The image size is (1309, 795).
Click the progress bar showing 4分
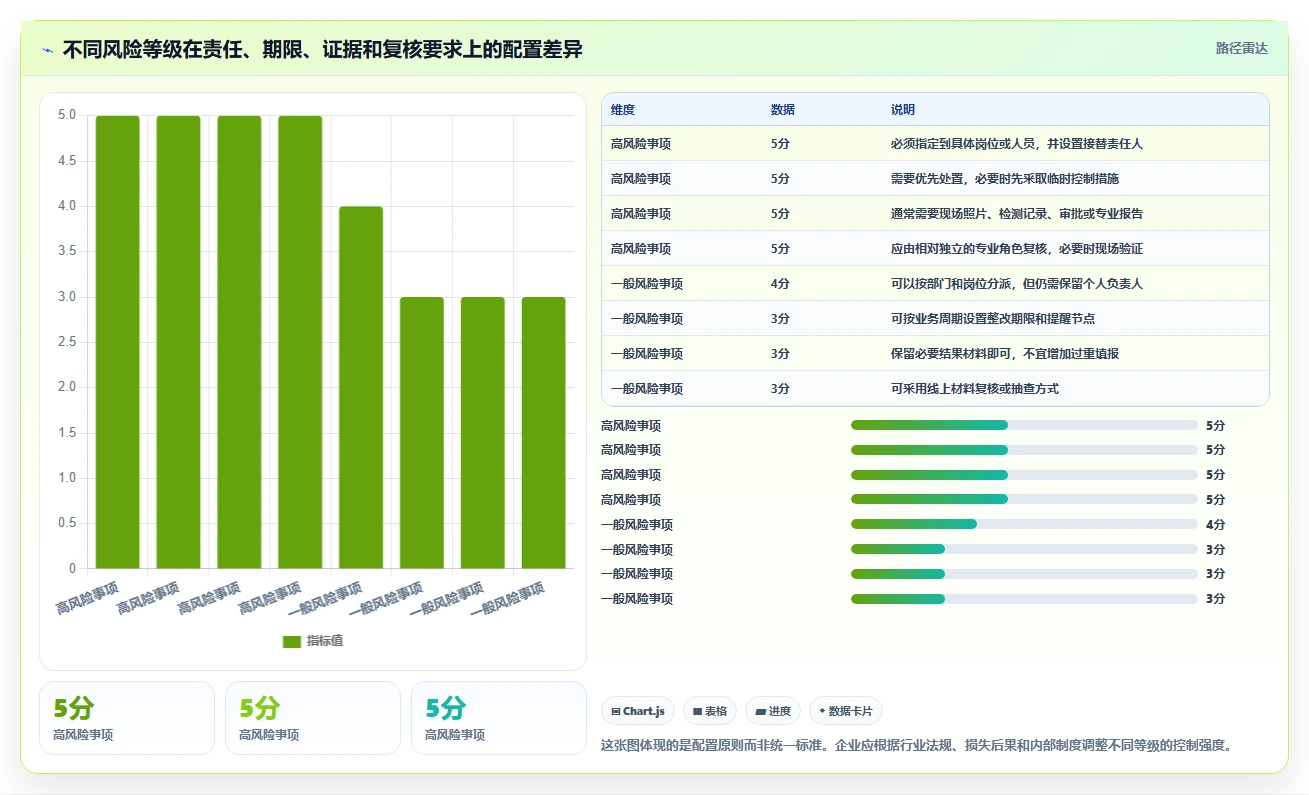[x=1024, y=524]
